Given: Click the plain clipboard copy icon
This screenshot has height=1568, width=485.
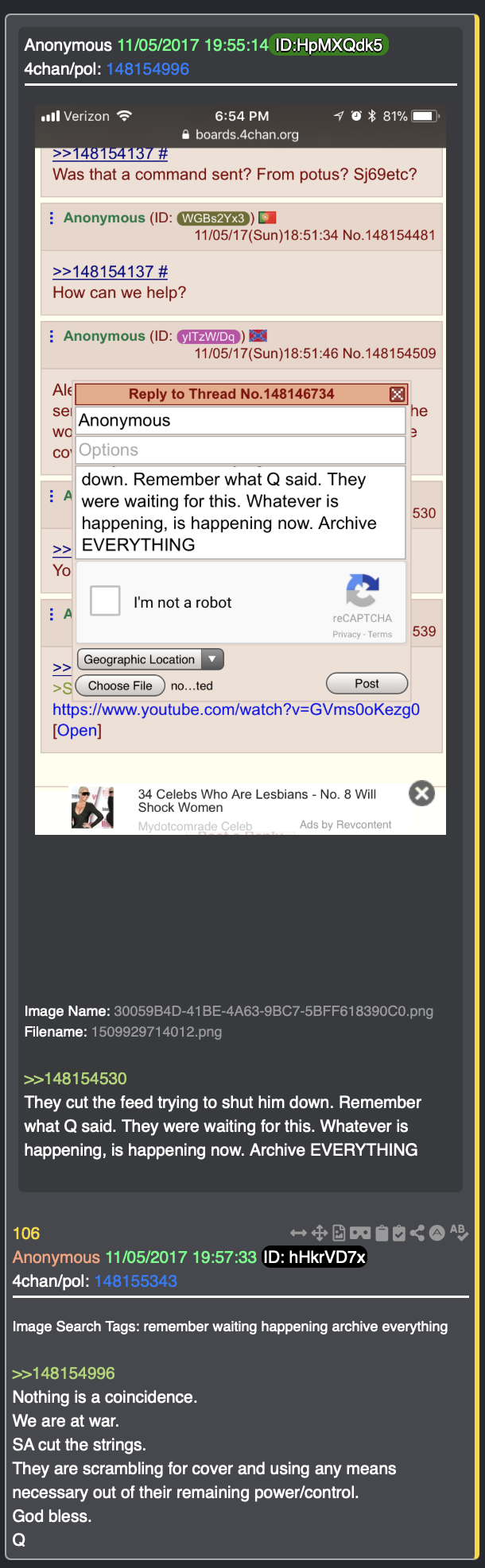Looking at the screenshot, I should point(382,1233).
